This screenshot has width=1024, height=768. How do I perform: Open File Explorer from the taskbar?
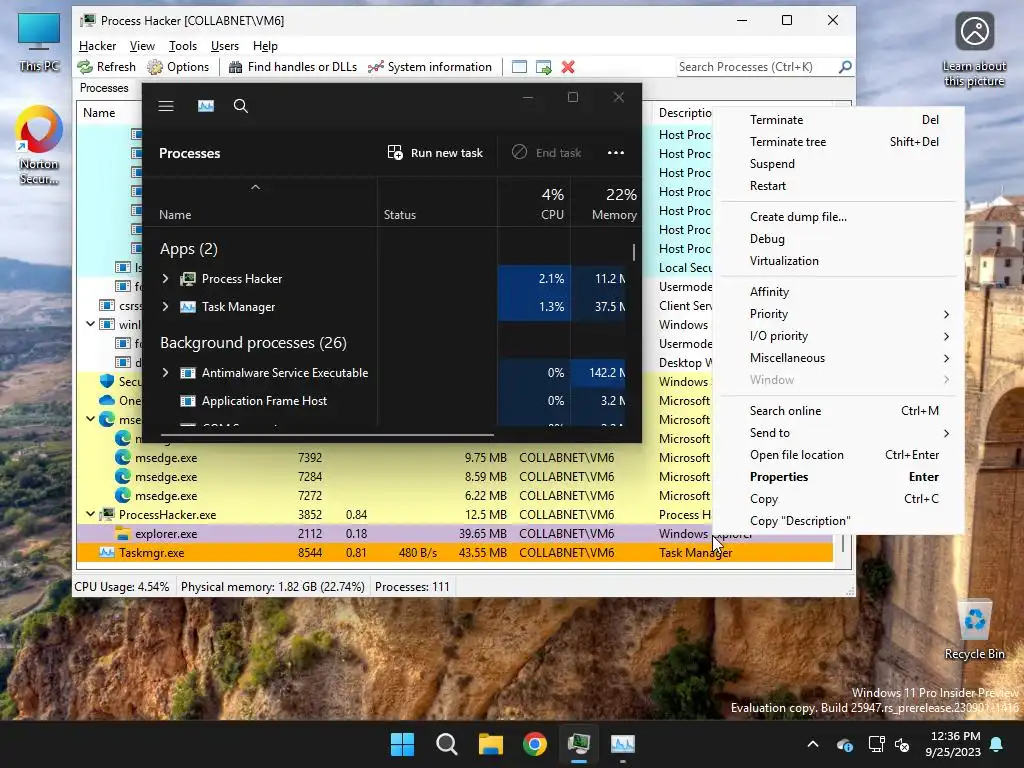490,744
